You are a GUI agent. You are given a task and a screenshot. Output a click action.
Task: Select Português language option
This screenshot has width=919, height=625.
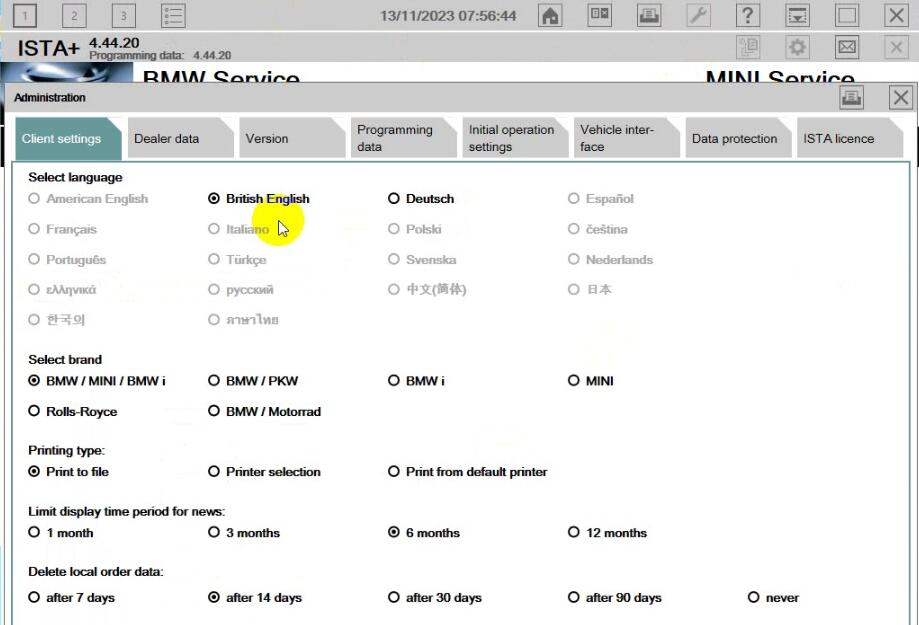click(67, 260)
